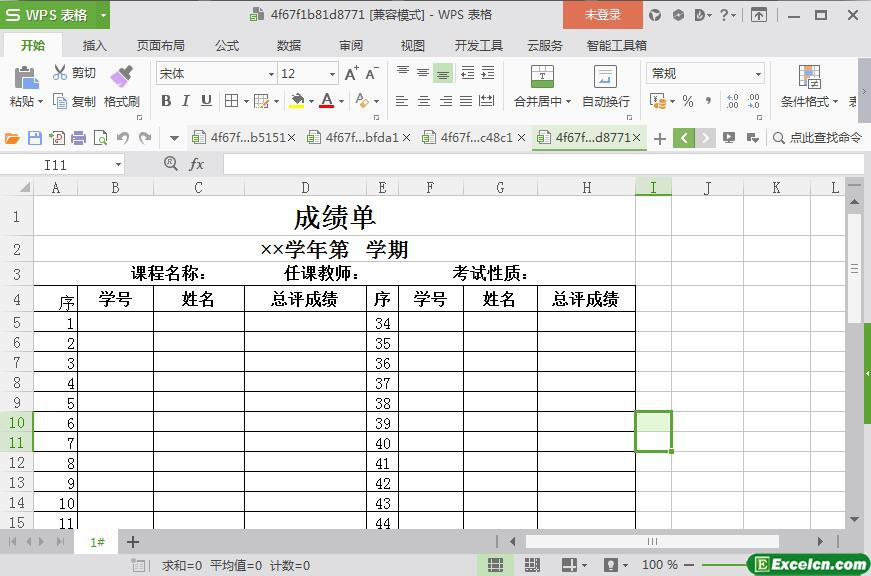Apply the red font color A
871x576 pixels.
coord(327,101)
